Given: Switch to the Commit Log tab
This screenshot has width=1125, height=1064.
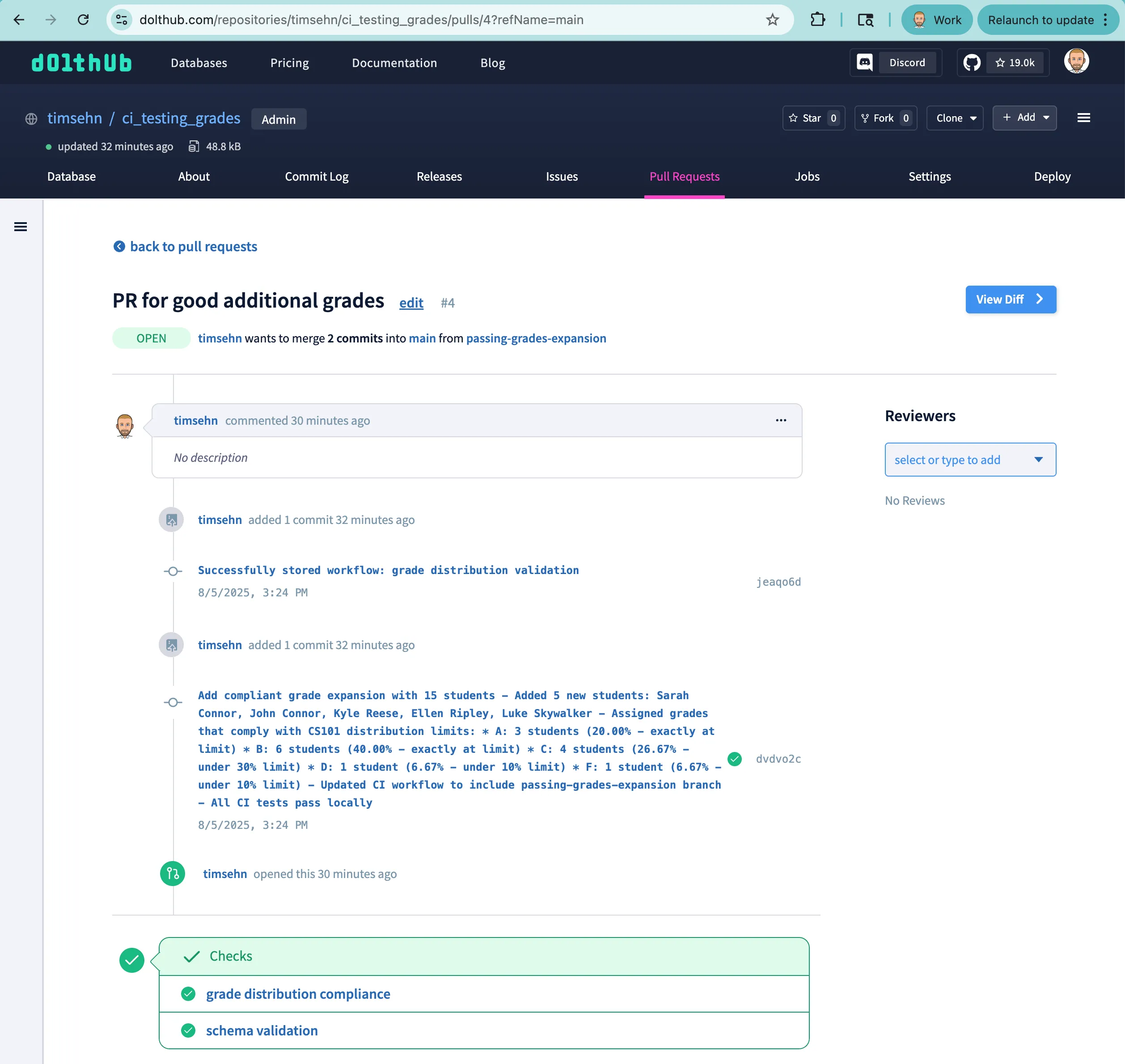Looking at the screenshot, I should click(x=316, y=177).
